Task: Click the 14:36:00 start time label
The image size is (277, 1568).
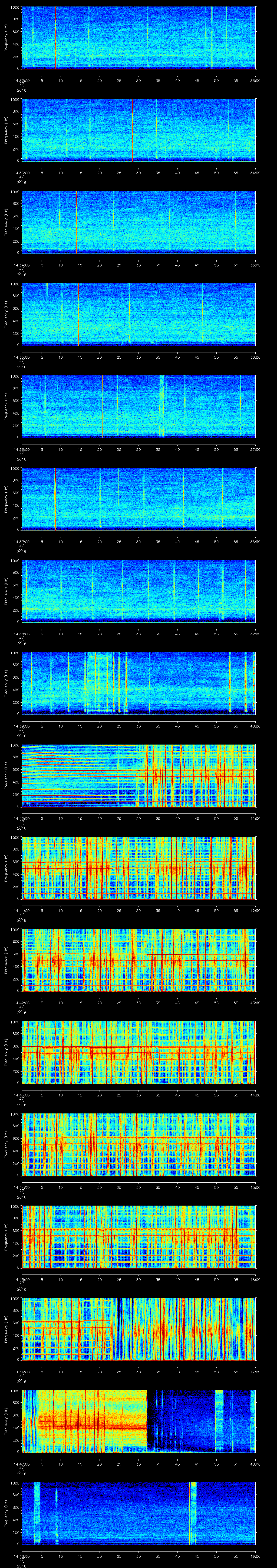Action: 22,449
